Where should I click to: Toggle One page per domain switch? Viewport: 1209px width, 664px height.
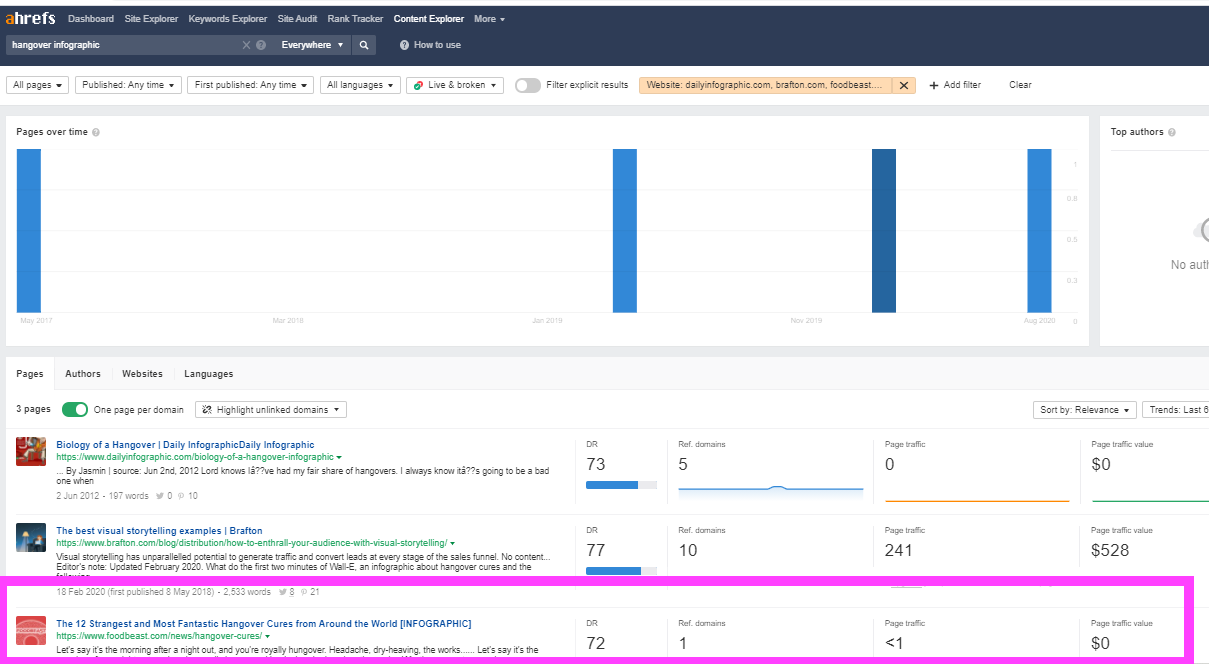(75, 410)
